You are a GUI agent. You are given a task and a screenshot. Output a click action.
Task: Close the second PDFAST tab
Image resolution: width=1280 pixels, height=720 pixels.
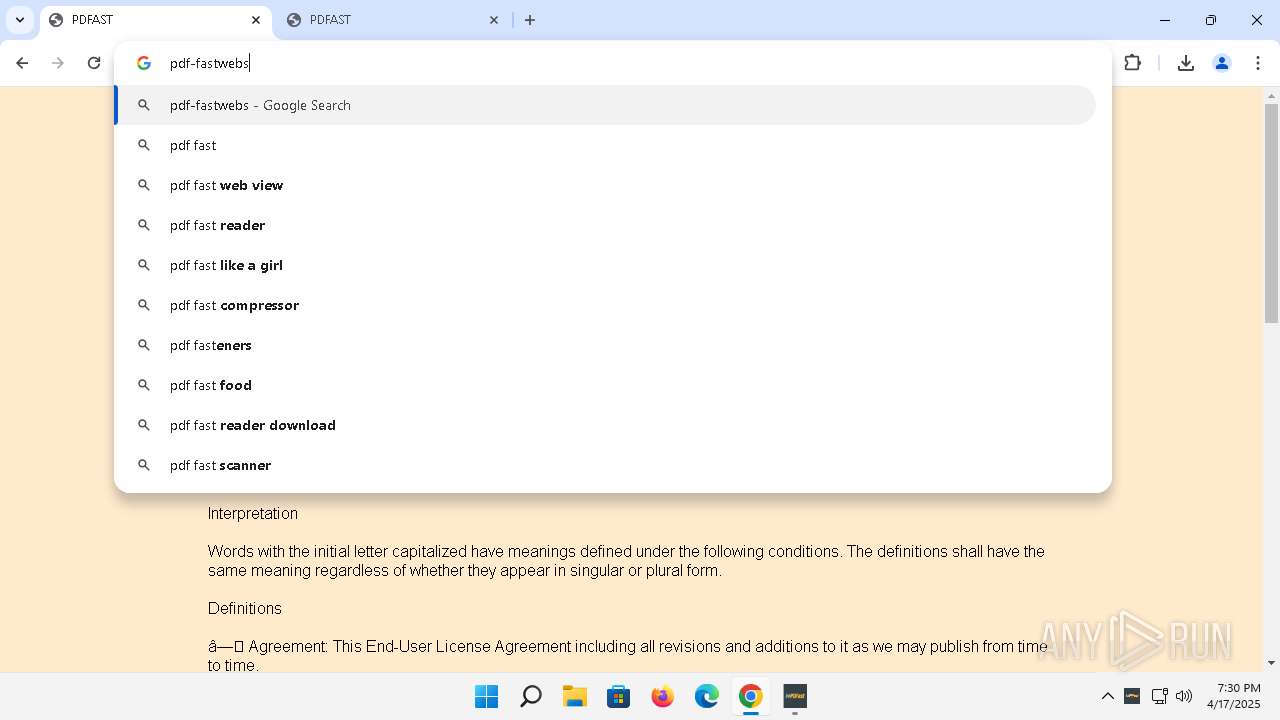[x=494, y=20]
